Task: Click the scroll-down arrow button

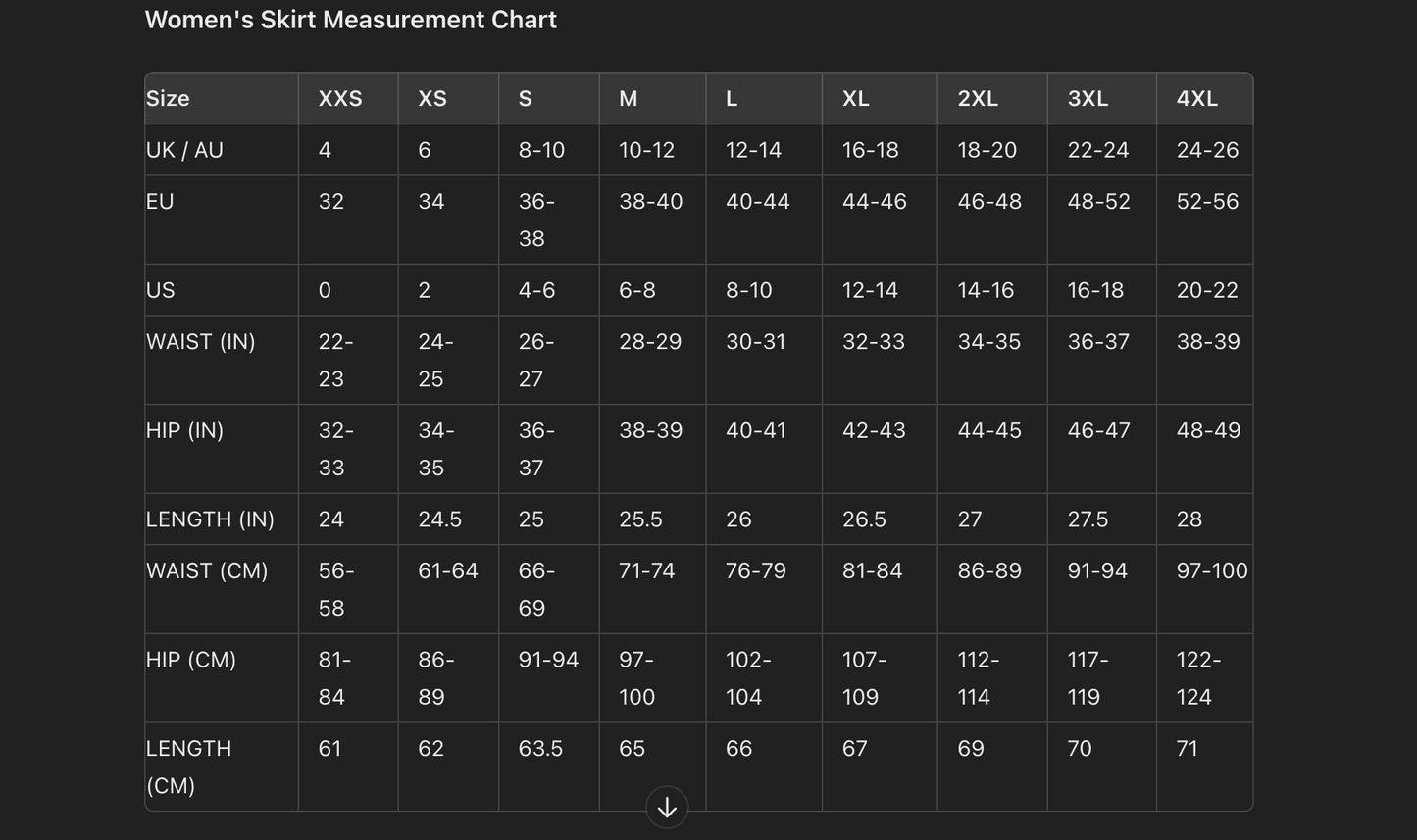Action: [x=667, y=808]
